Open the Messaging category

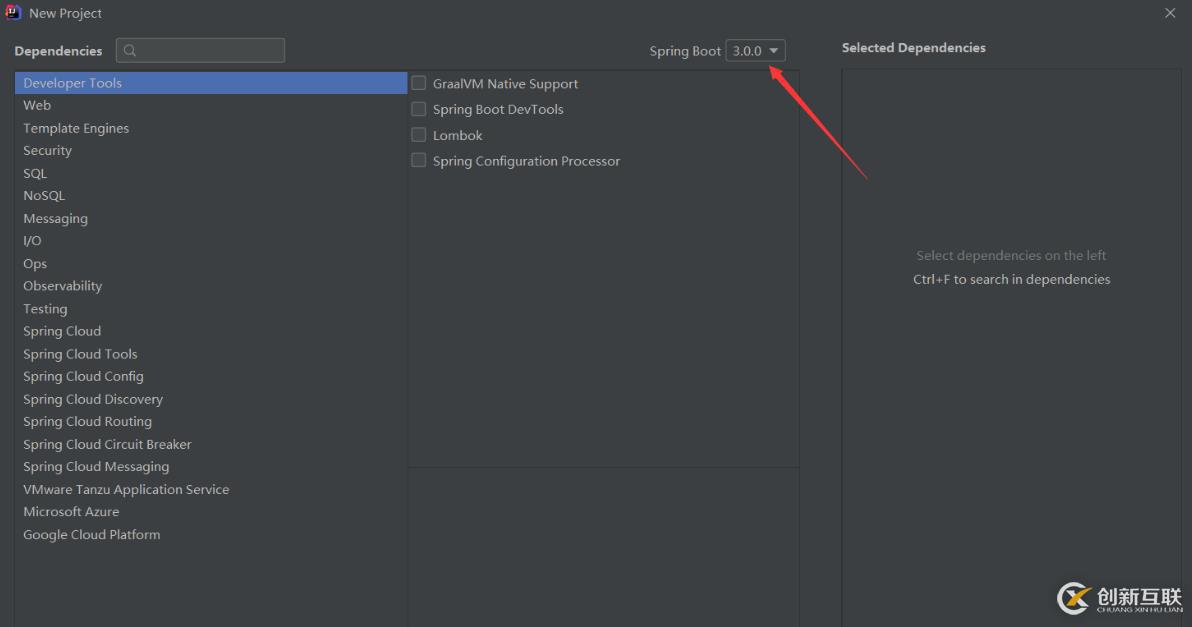point(56,218)
